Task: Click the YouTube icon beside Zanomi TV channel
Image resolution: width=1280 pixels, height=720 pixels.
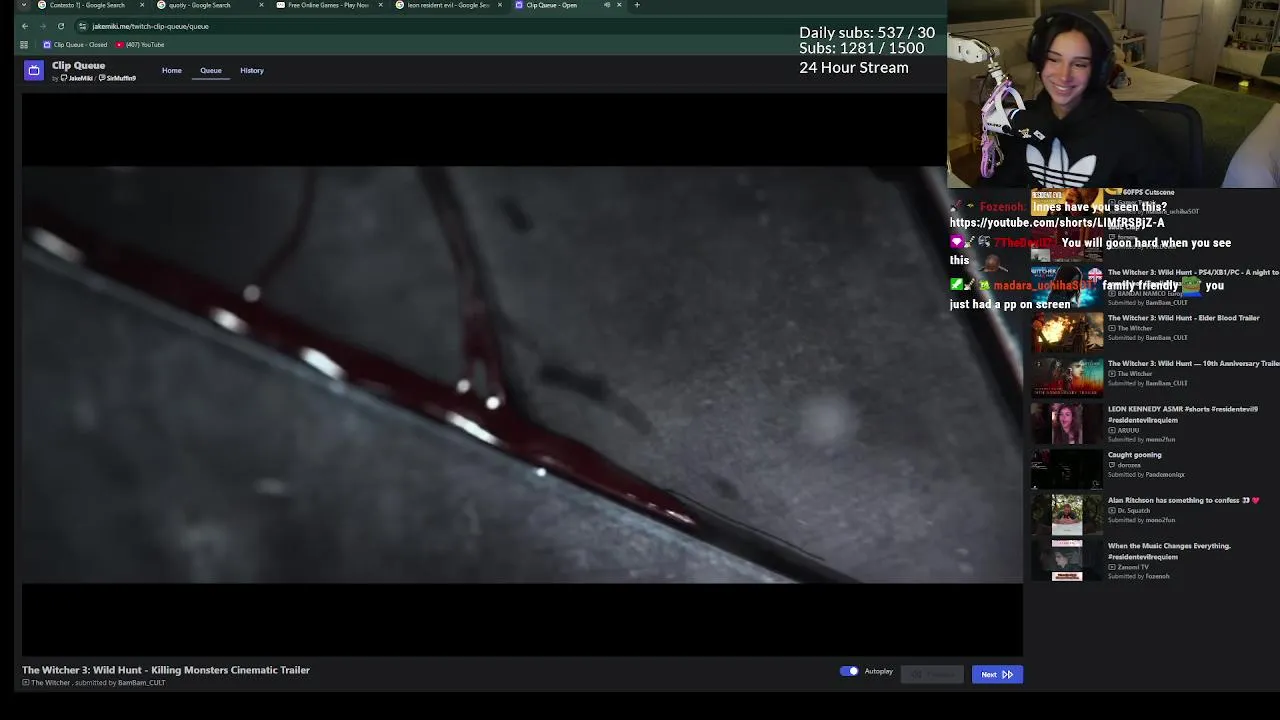Action: pos(1111,567)
